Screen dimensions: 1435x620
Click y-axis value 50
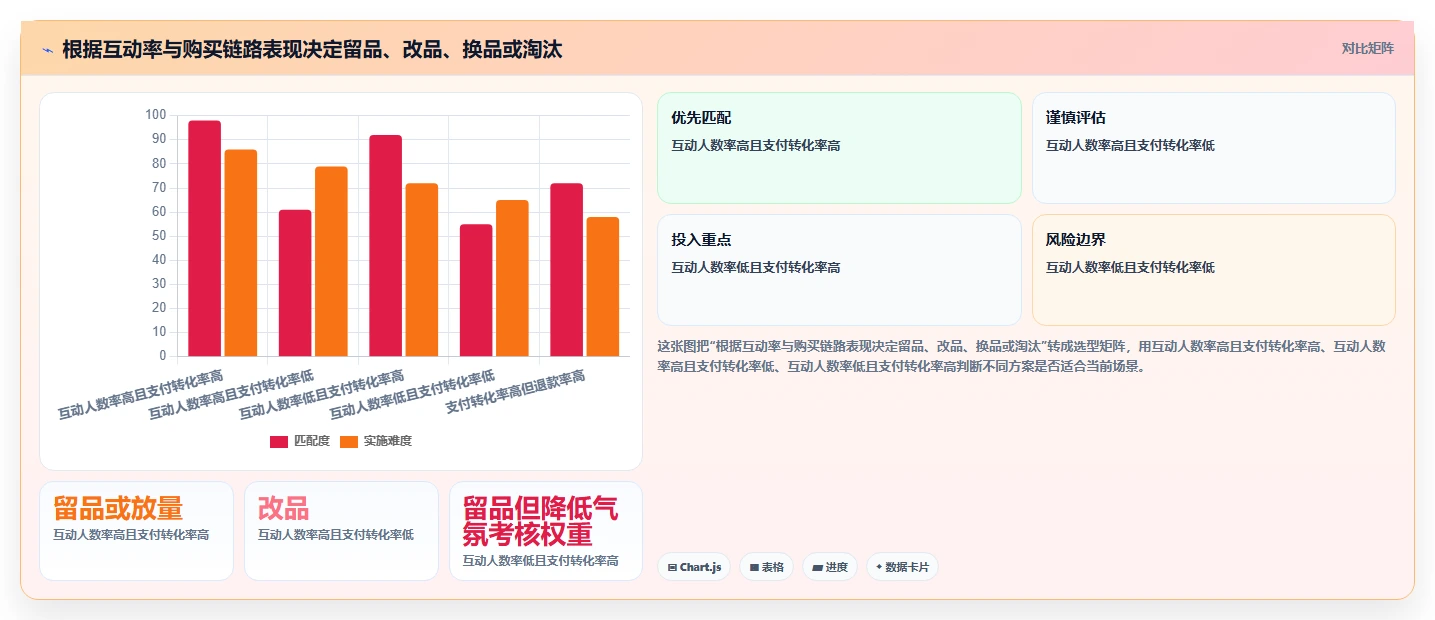pos(159,236)
